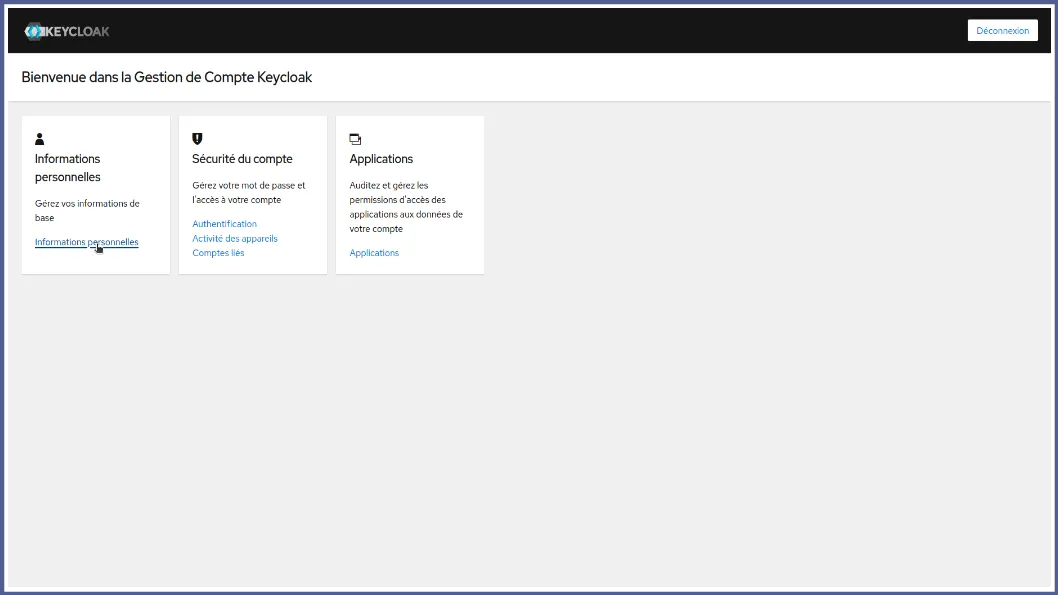Click the Déconnexion button
This screenshot has width=1058, height=595.
click(x=1002, y=30)
